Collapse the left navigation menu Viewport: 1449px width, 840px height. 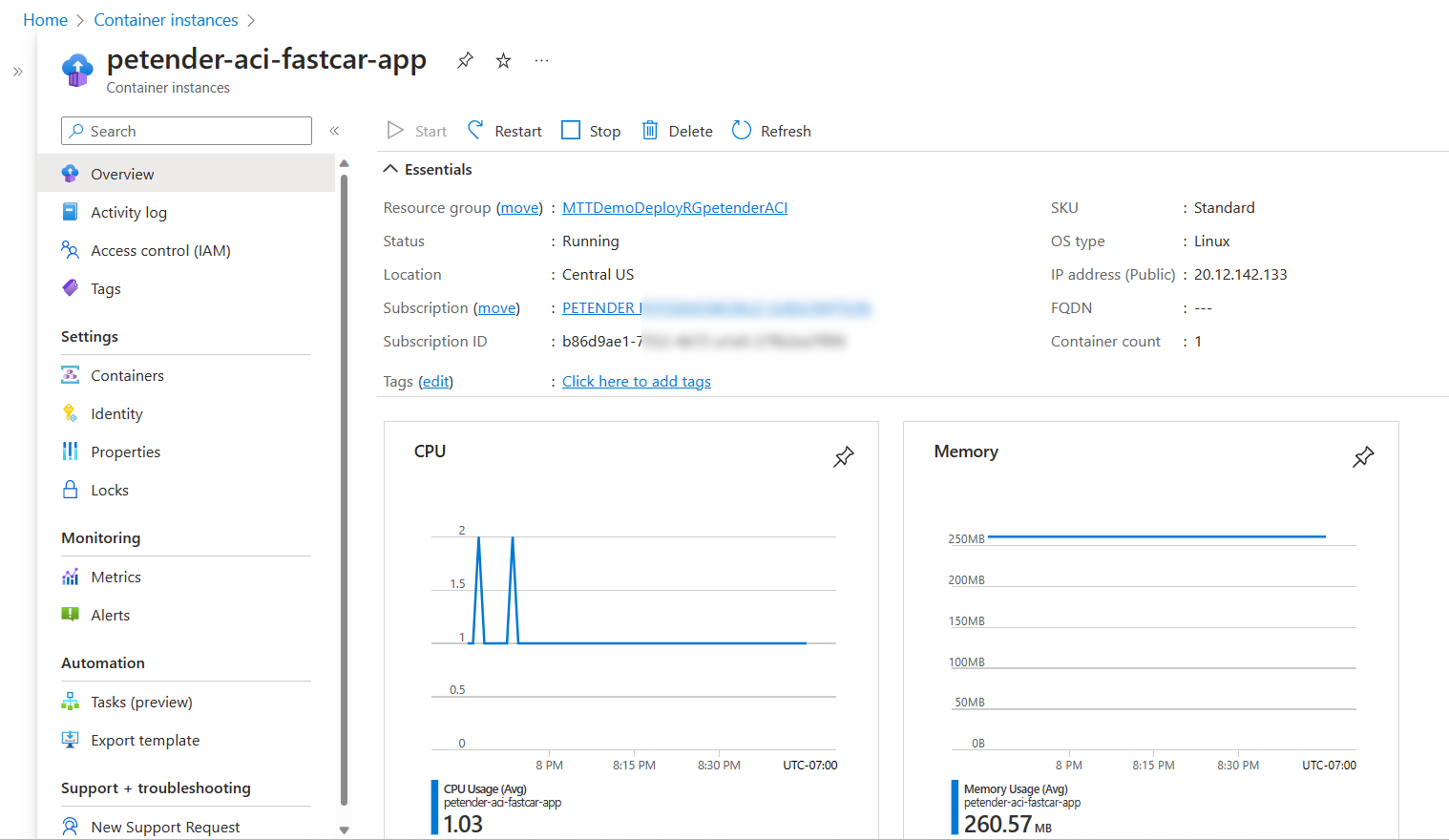coord(334,130)
